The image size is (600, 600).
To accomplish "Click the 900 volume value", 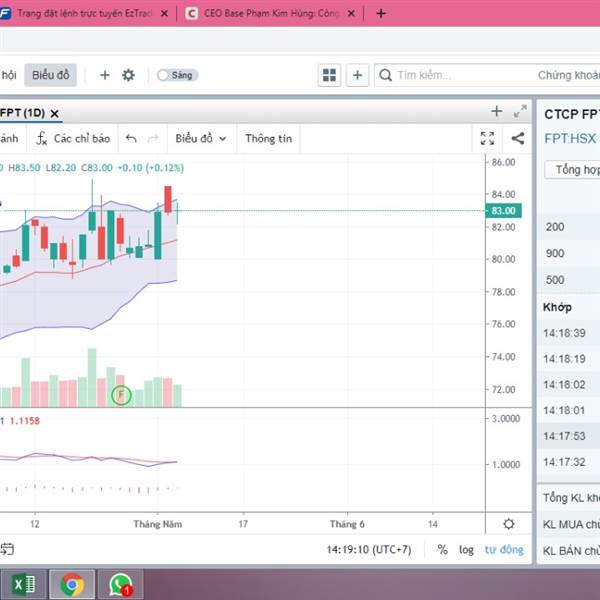I will tap(555, 253).
